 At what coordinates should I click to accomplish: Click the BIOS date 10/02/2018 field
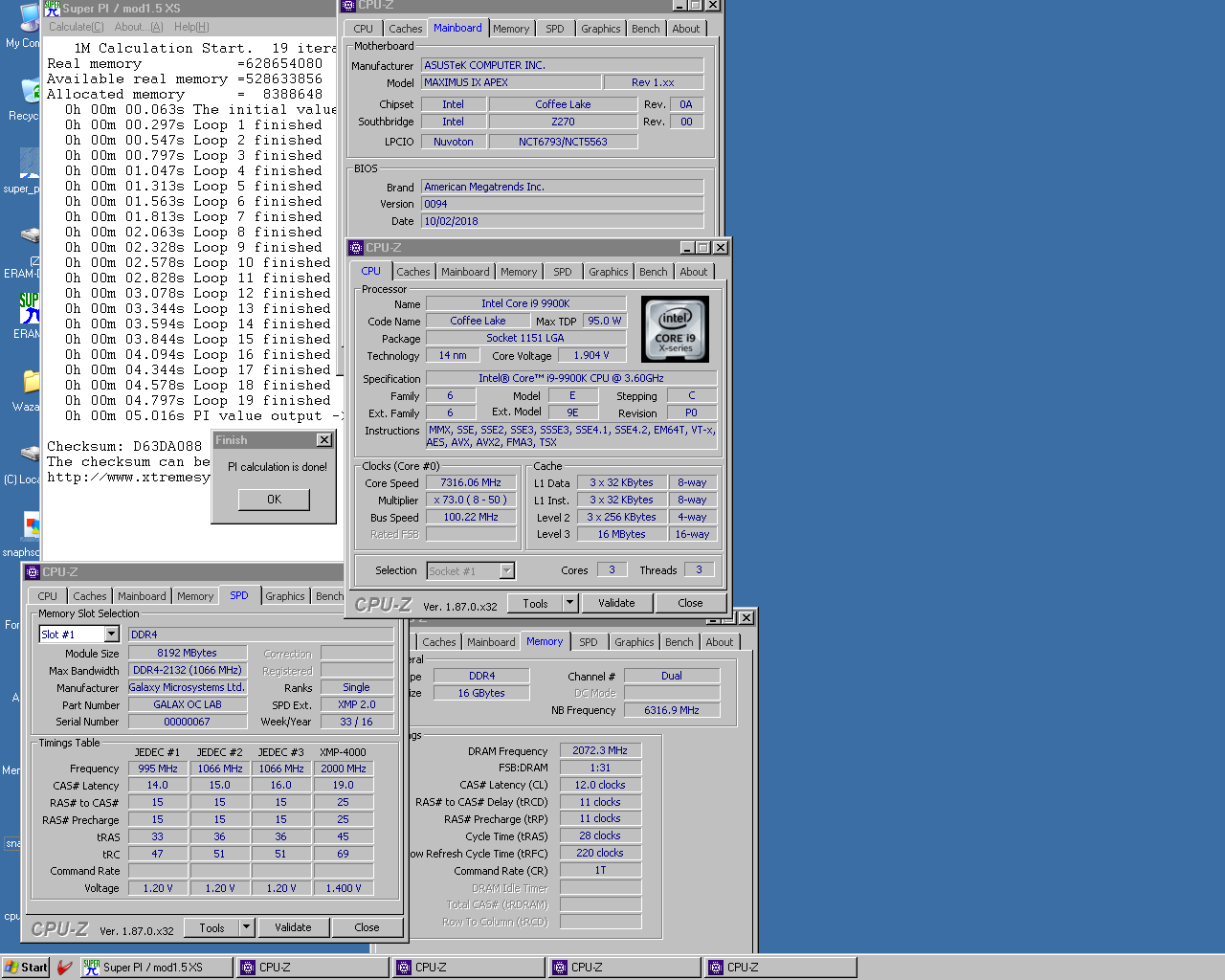tap(563, 221)
